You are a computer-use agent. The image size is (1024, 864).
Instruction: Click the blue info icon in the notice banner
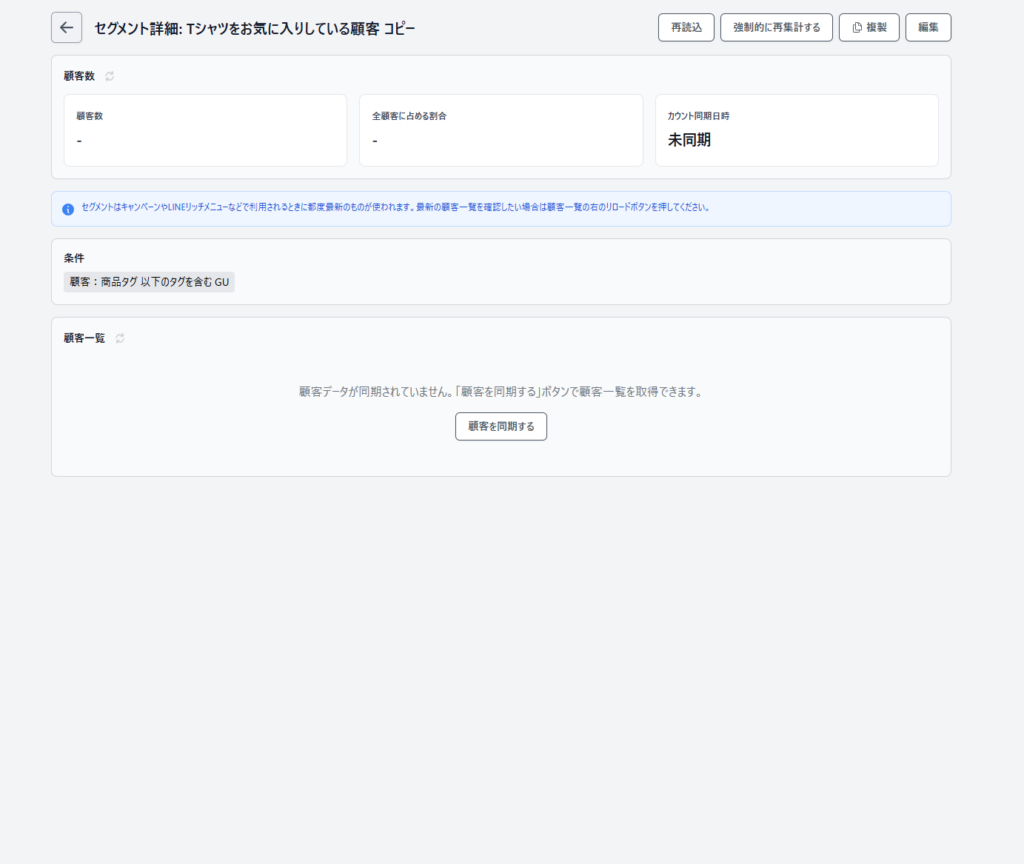pyautogui.click(x=68, y=209)
